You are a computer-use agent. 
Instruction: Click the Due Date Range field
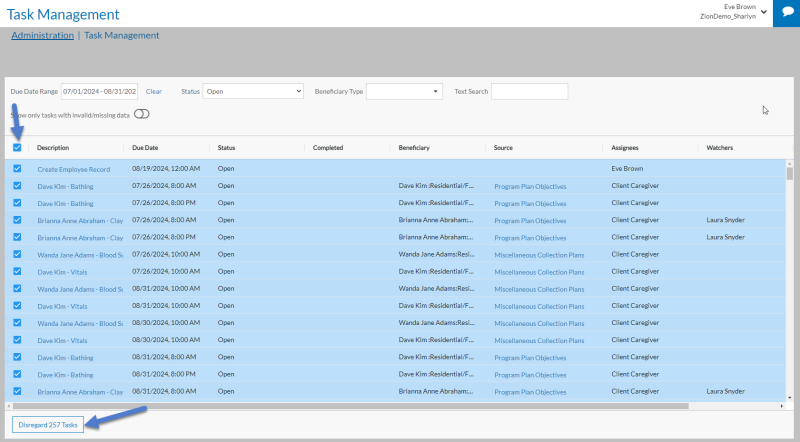pos(99,91)
